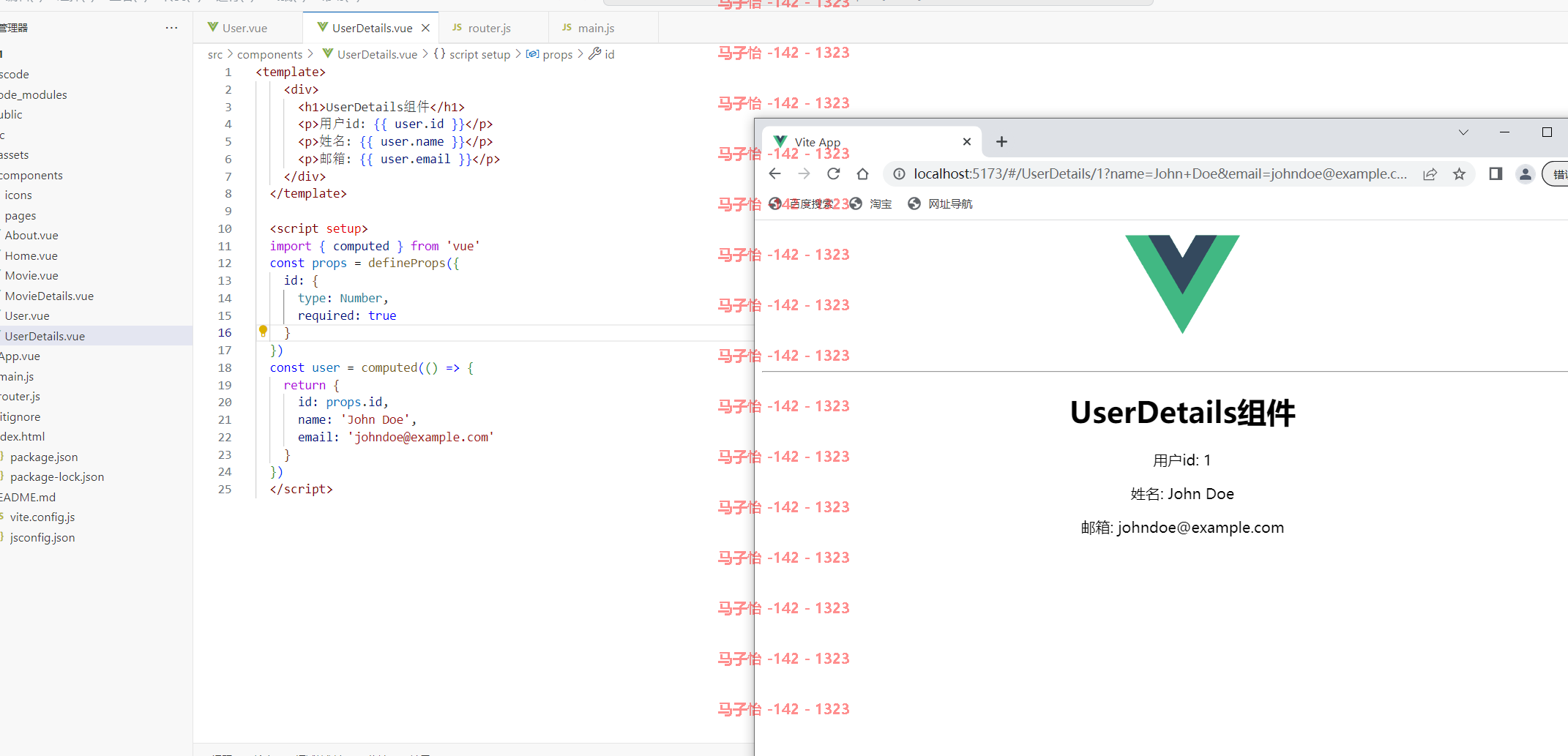Open a new browser tab with plus button

[x=1001, y=142]
